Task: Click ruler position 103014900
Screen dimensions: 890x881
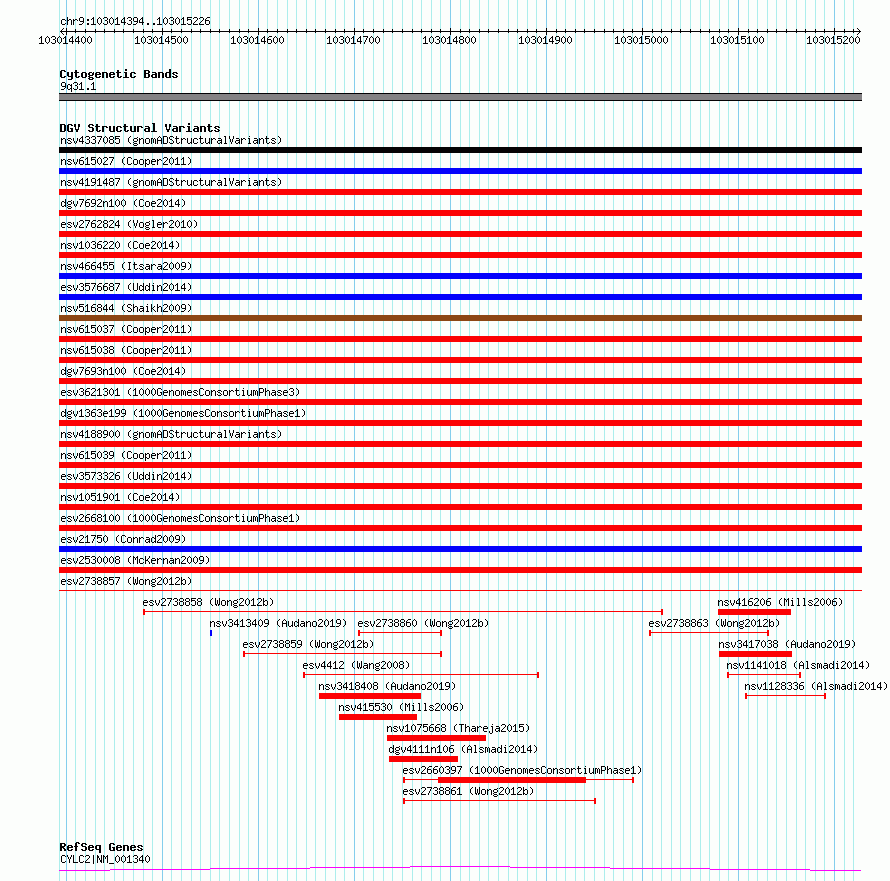Action: (x=545, y=40)
